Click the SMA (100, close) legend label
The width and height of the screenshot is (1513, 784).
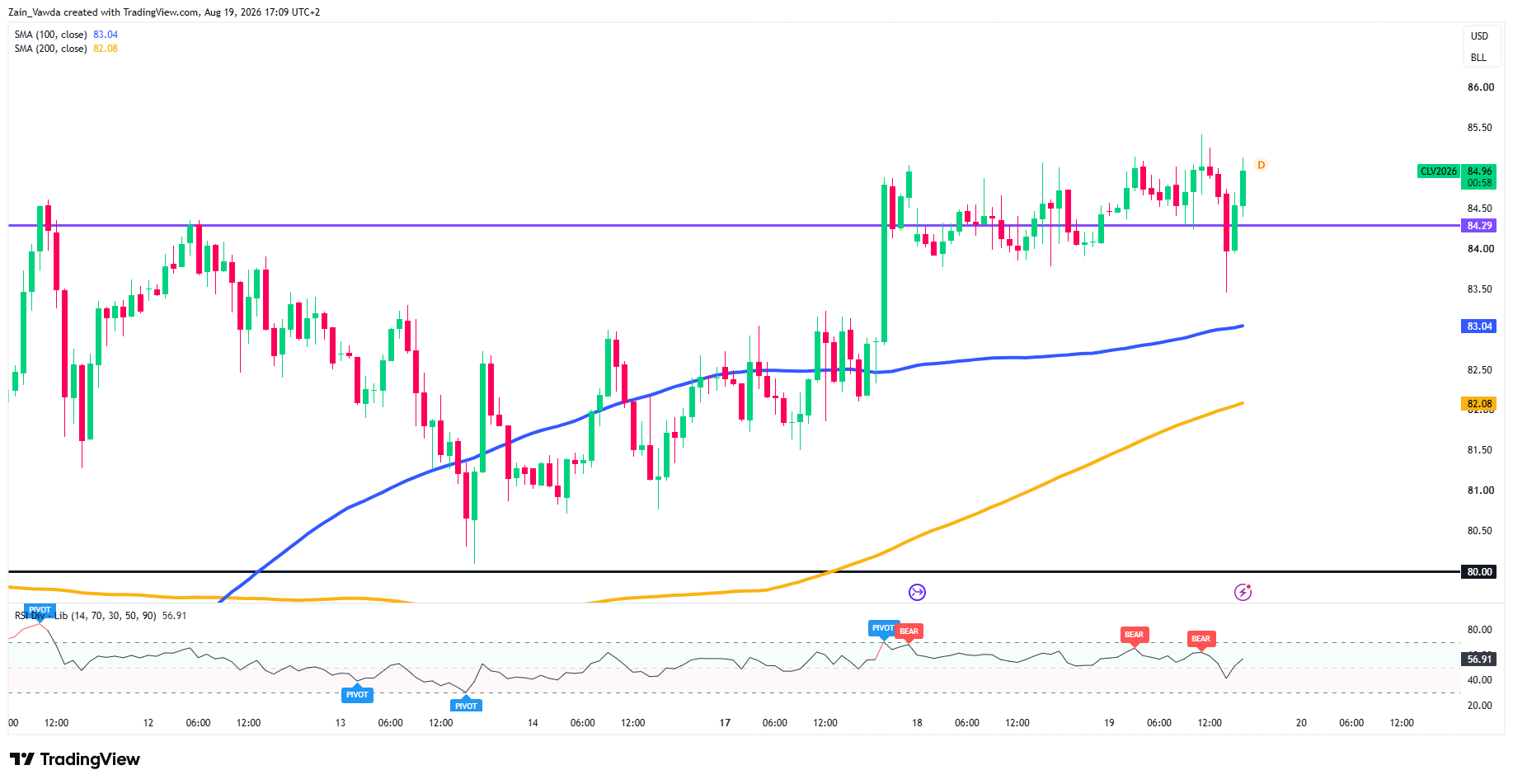[50, 35]
